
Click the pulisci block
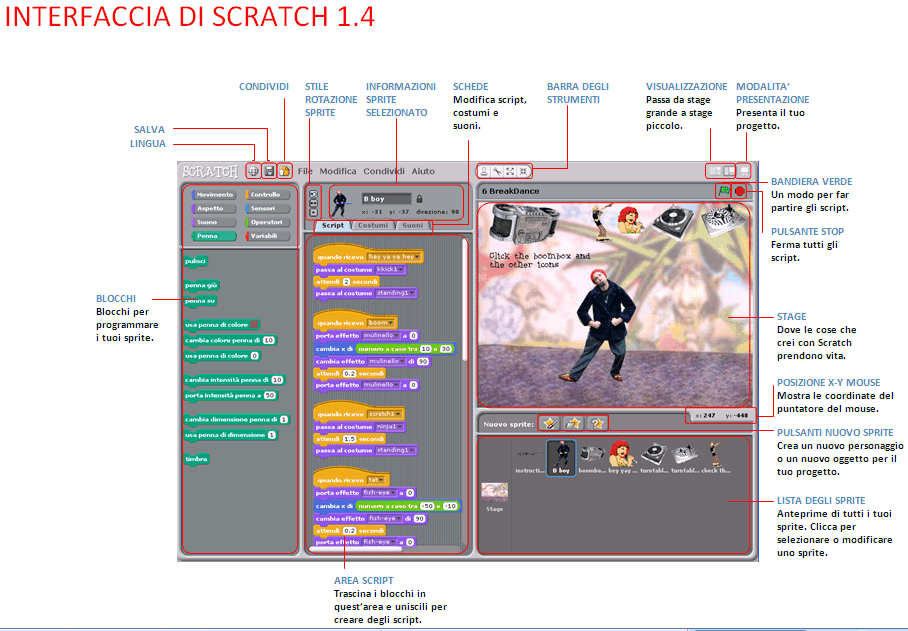(x=195, y=261)
